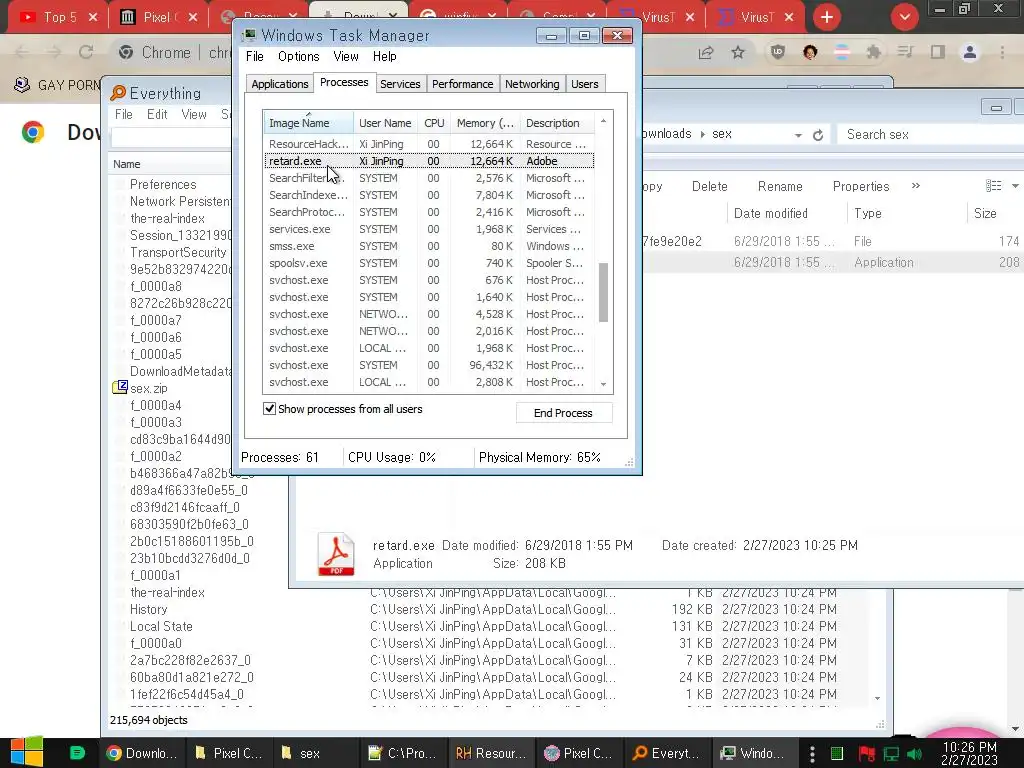This screenshot has height=768, width=1024.
Task: Click the Explorer search box
Action: pyautogui.click(x=931, y=135)
